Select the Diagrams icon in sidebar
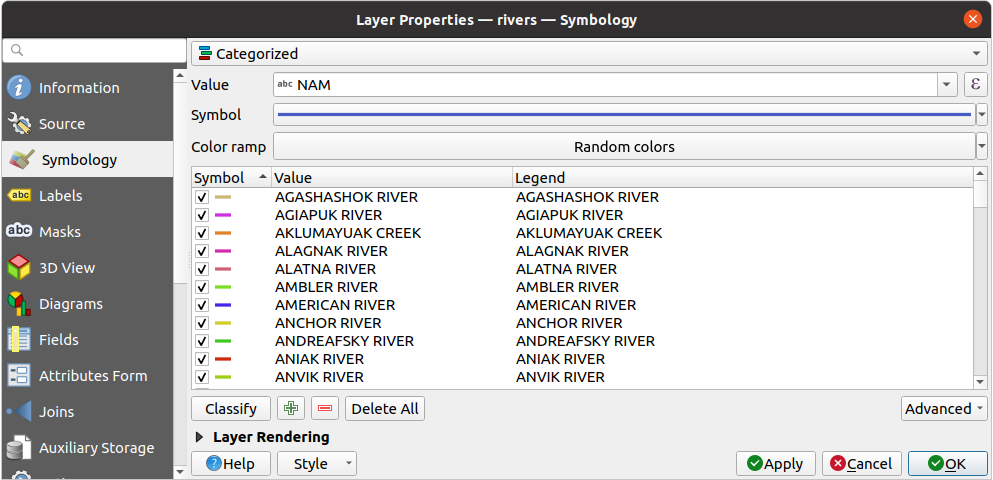The width and height of the screenshot is (993, 480). [x=19, y=304]
